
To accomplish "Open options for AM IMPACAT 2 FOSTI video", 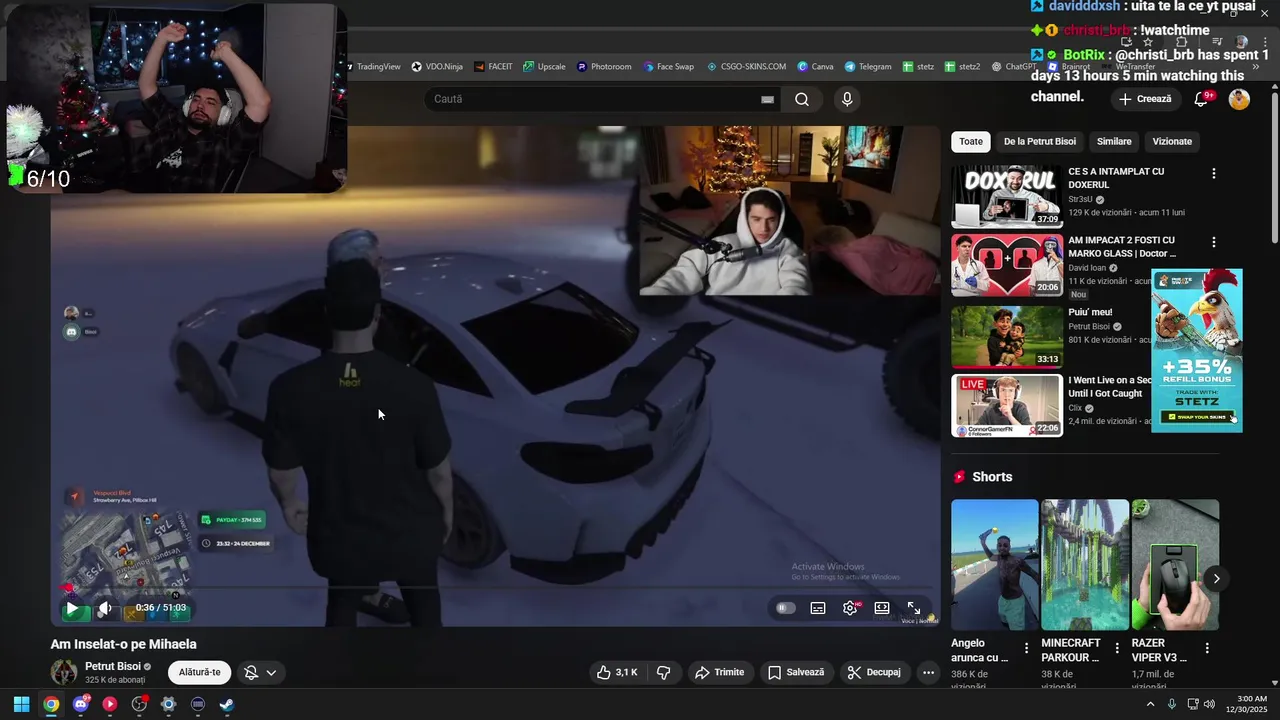I will click(1214, 242).
